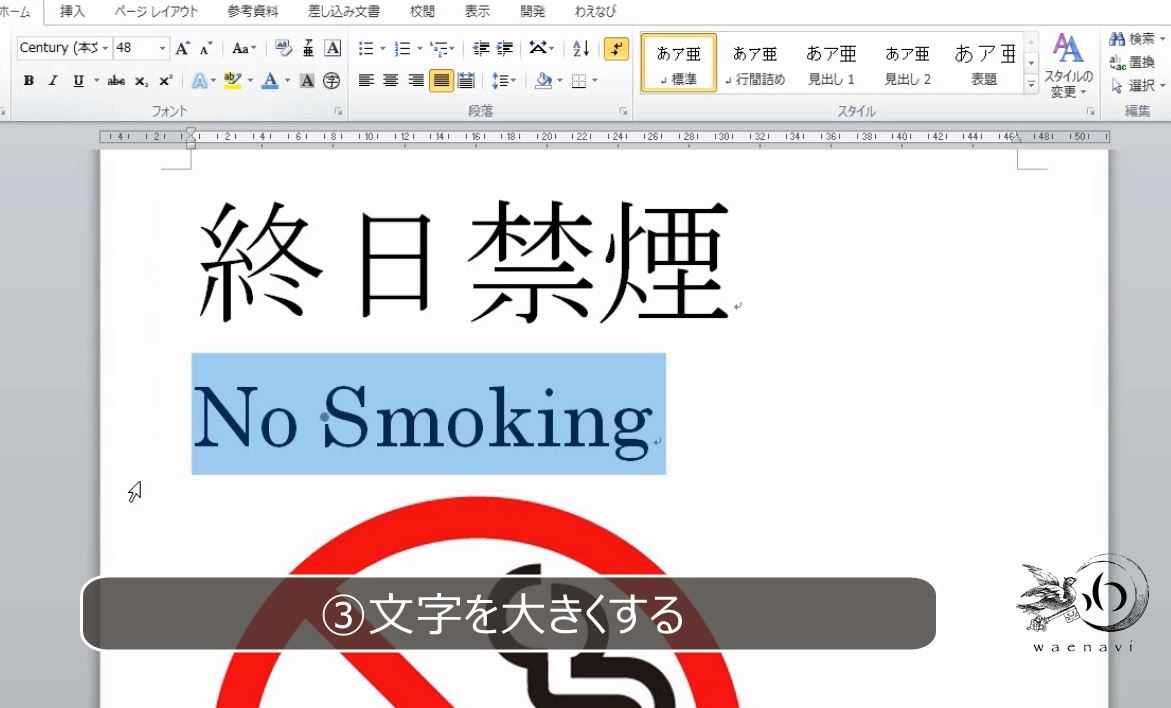Image resolution: width=1171 pixels, height=708 pixels.
Task: Toggle justify alignment button
Action: (x=441, y=81)
